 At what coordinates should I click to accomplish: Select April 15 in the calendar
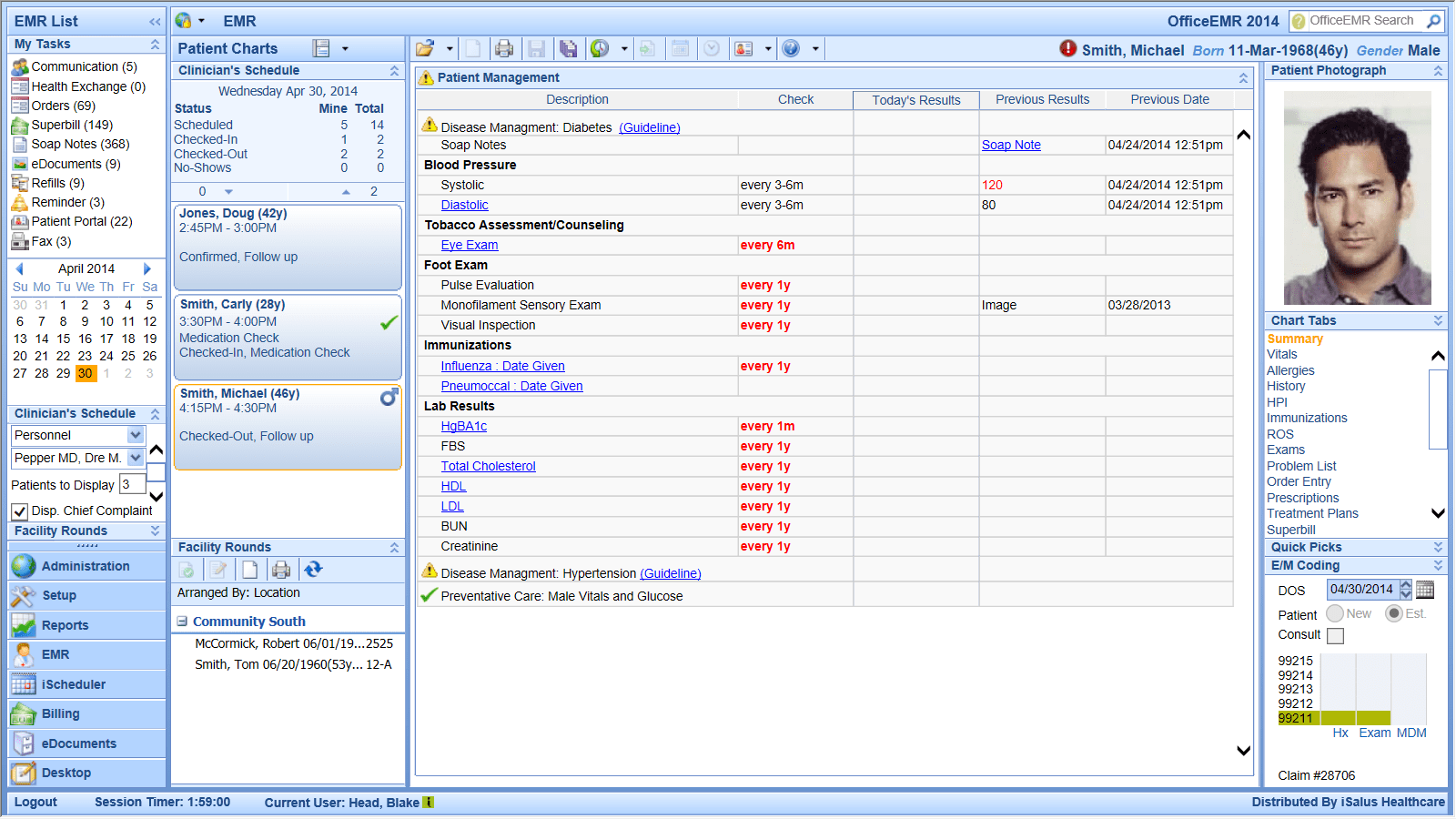click(x=63, y=339)
